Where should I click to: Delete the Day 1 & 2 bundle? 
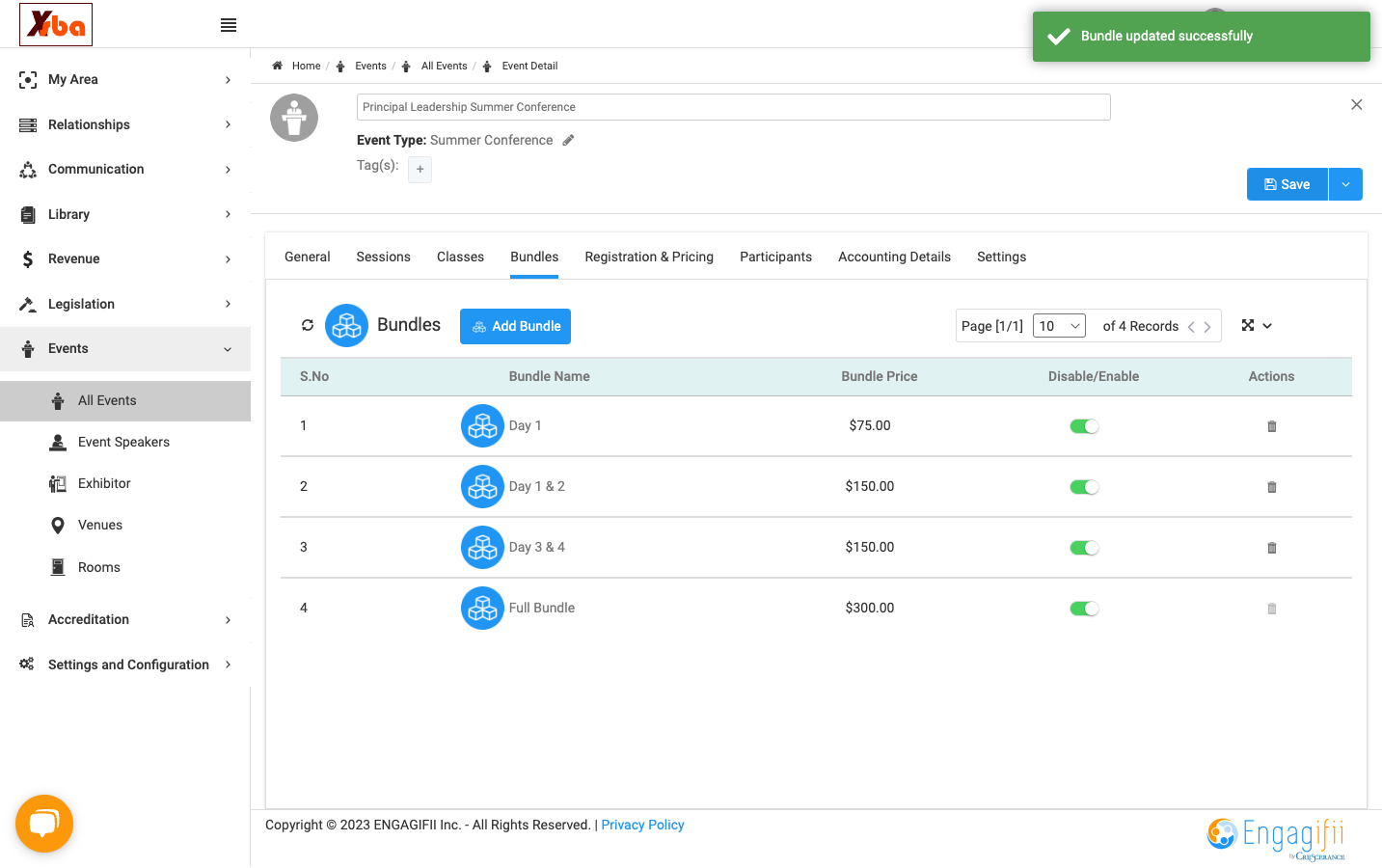1272,487
